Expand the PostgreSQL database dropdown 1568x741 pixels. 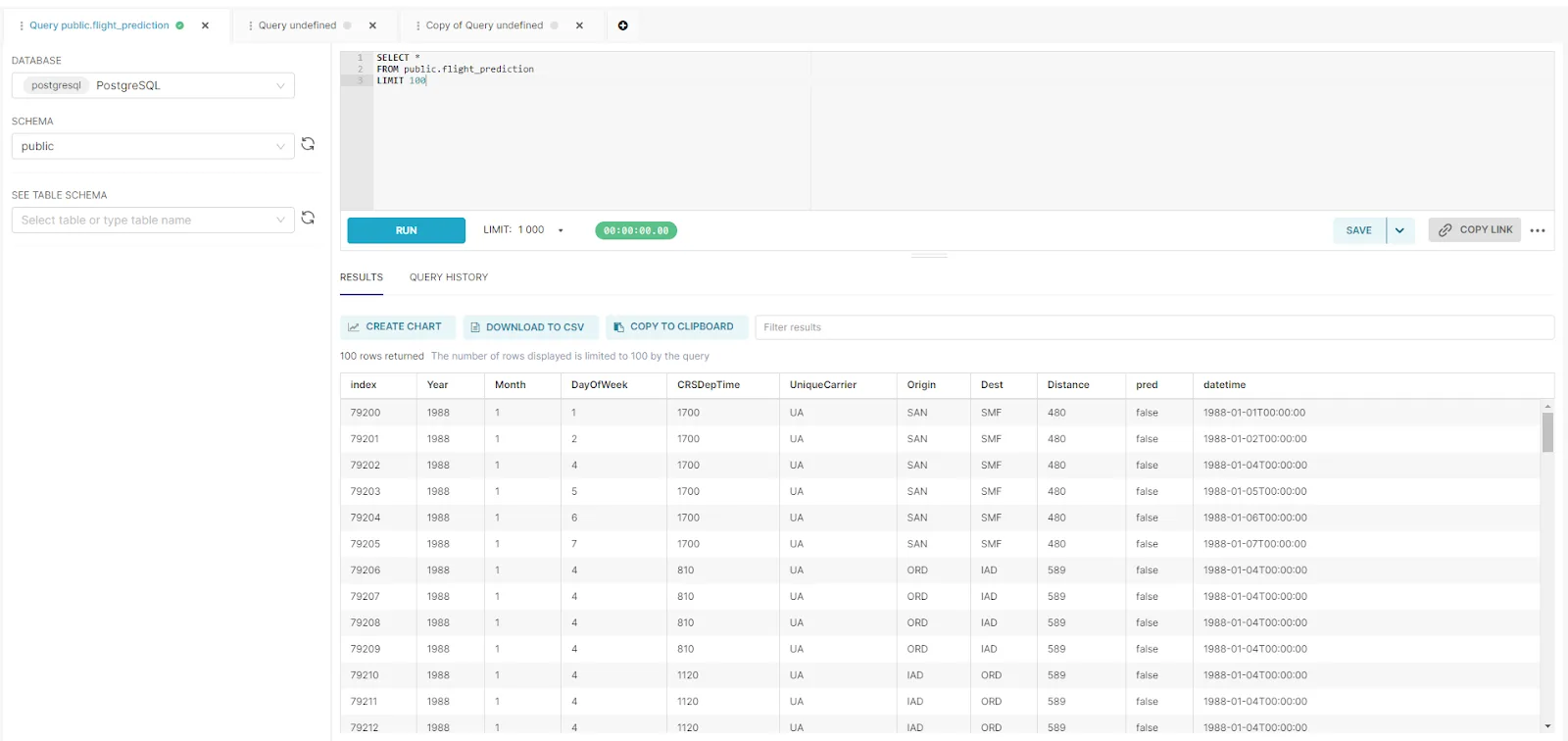click(x=153, y=85)
